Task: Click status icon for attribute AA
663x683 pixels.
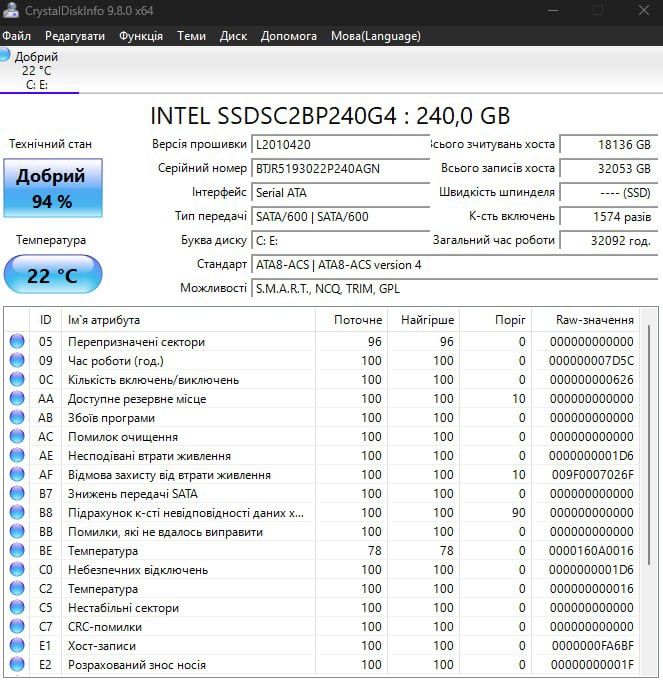Action: point(17,399)
